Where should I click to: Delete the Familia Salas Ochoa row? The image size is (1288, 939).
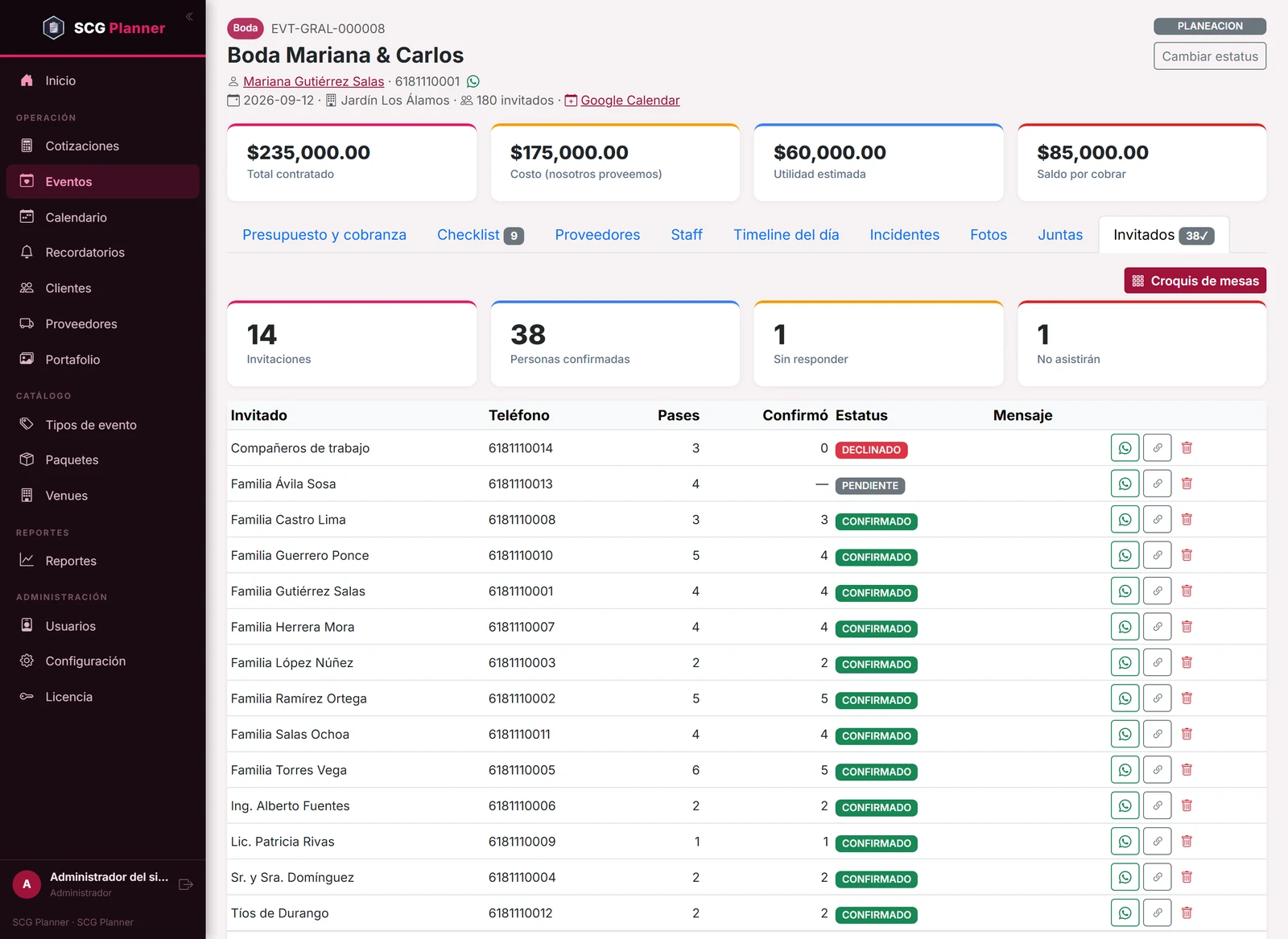(1187, 735)
